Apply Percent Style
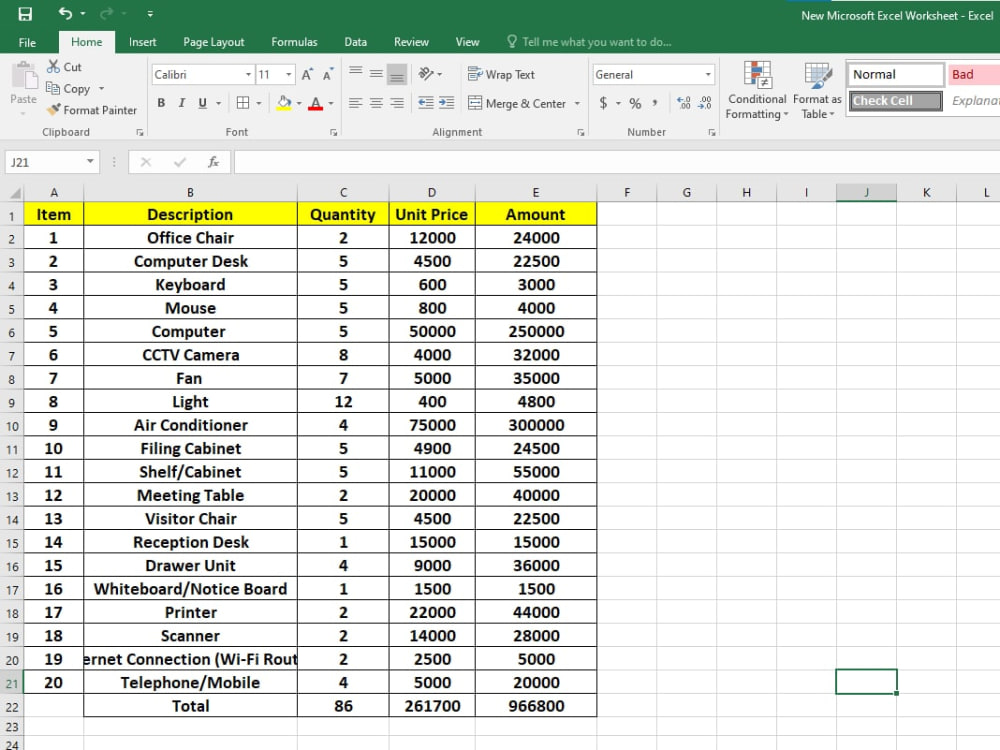Viewport: 1000px width, 750px height. [x=635, y=103]
